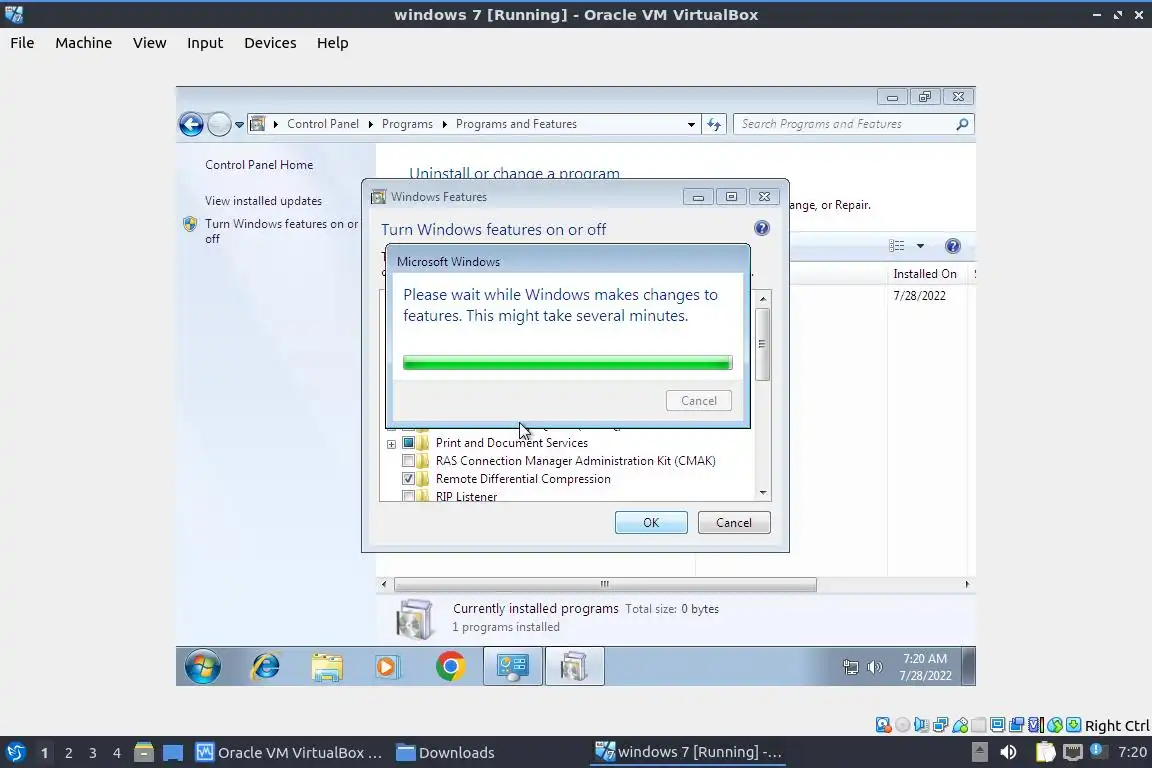This screenshot has width=1152, height=768.
Task: Click the features list scrollbar thumb
Action: click(763, 344)
